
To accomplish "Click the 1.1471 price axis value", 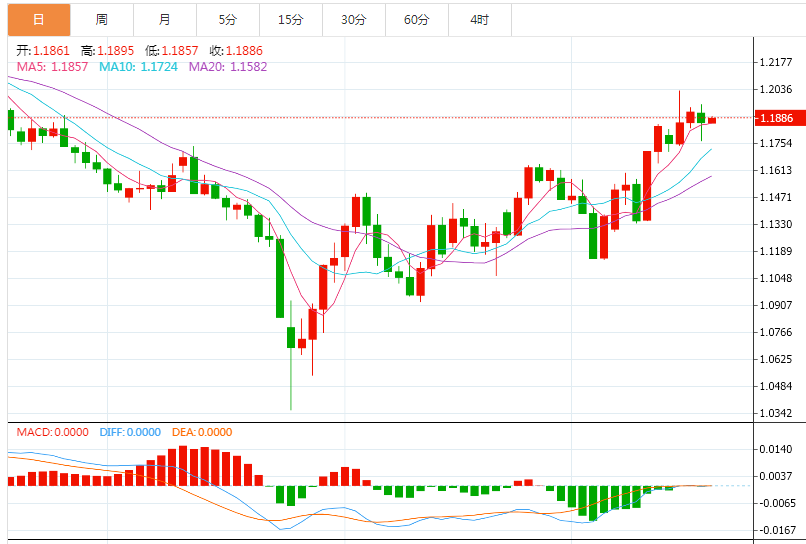I will [x=776, y=197].
